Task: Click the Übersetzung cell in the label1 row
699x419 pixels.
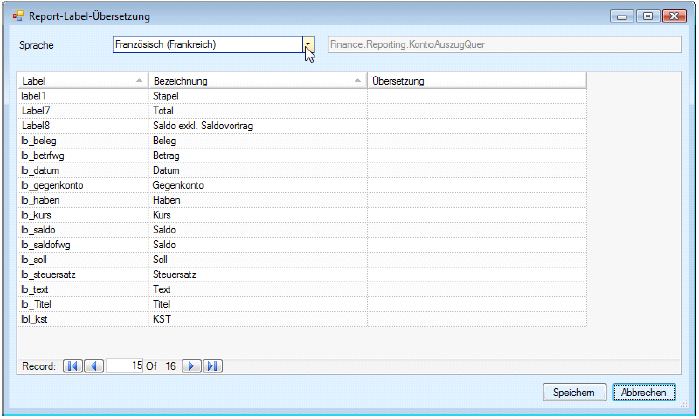Action: coord(477,96)
